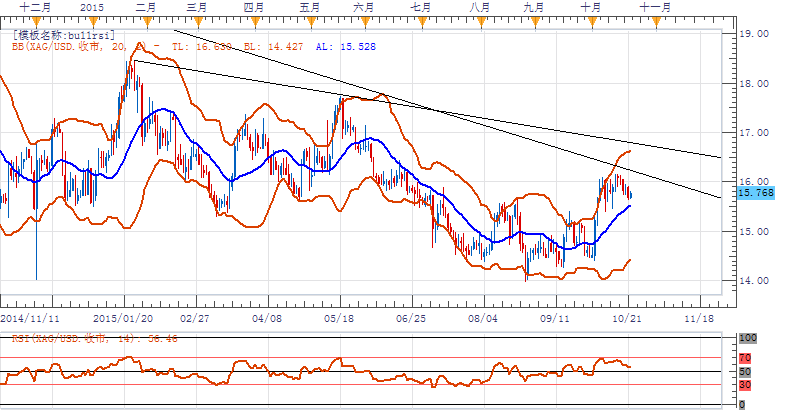
Task: Click the 15.00 price axis label
Action: 754,231
